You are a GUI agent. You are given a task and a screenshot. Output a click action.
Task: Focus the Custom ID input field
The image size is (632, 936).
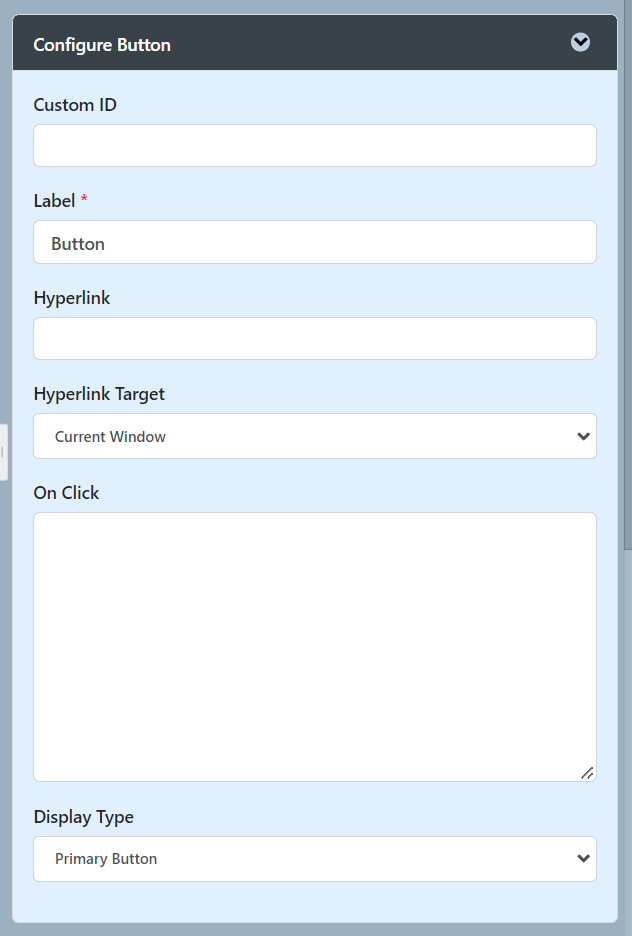[x=314, y=146]
